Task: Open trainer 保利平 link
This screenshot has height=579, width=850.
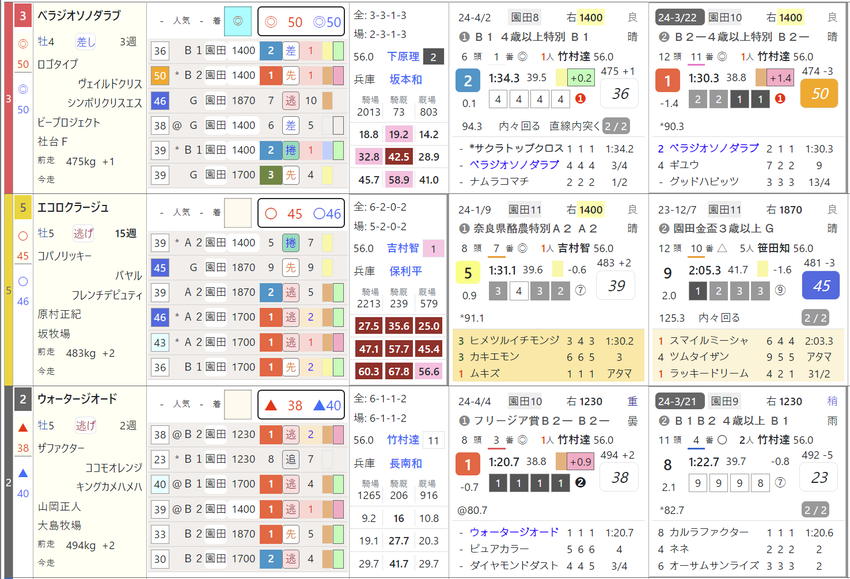Action: coord(405,271)
